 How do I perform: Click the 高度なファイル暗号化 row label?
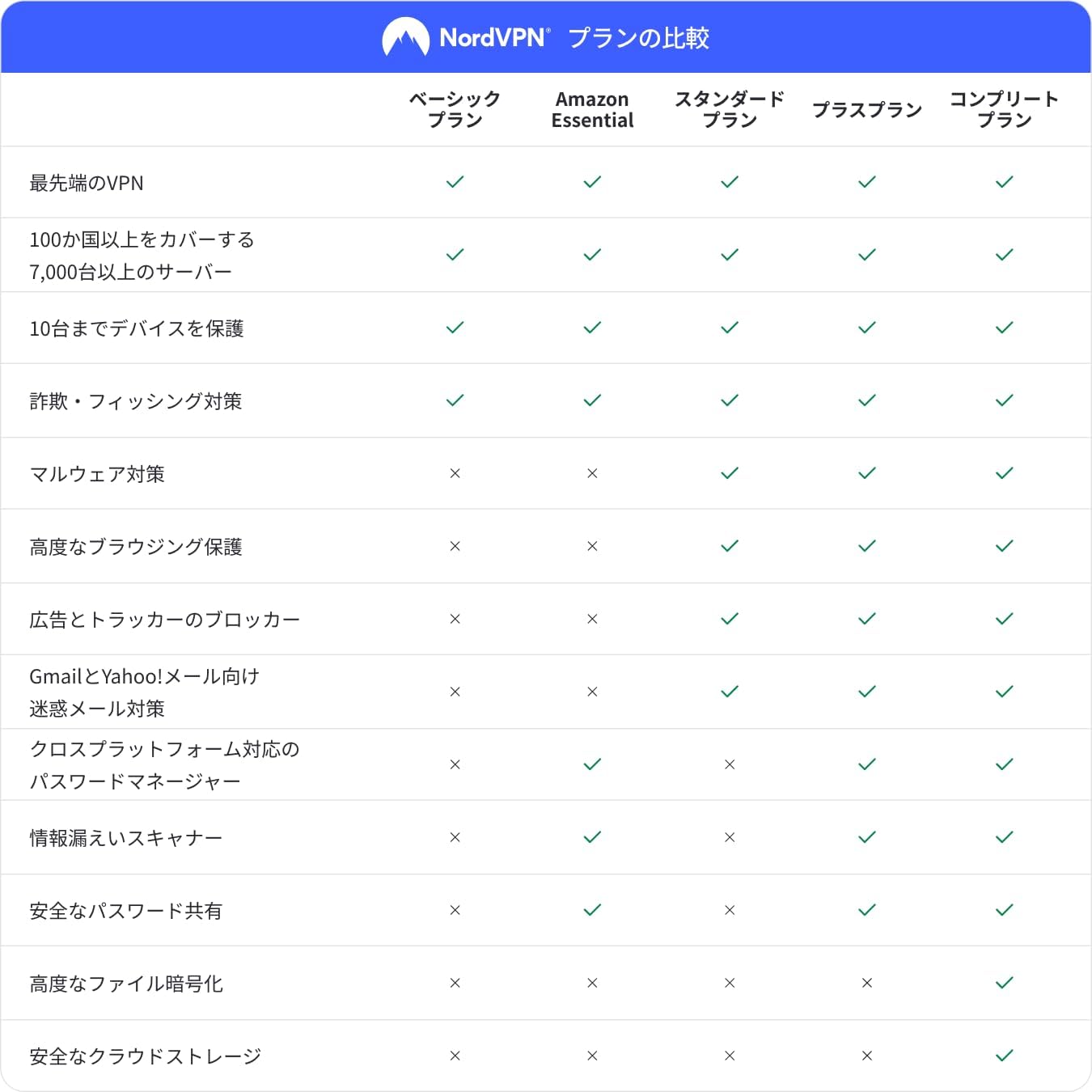126,984
